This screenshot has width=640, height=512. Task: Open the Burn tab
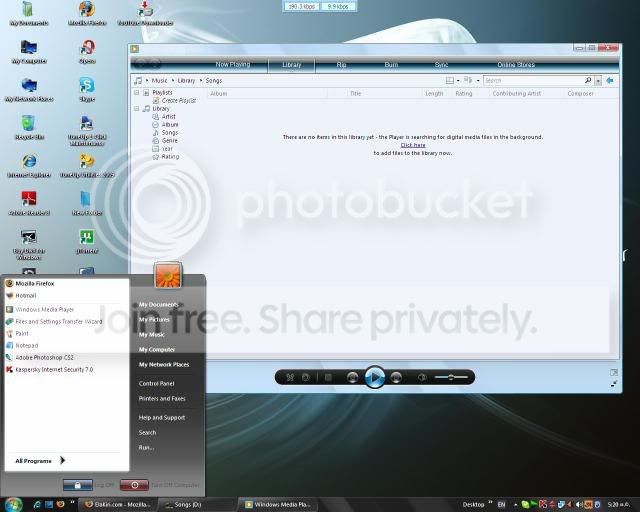391,65
